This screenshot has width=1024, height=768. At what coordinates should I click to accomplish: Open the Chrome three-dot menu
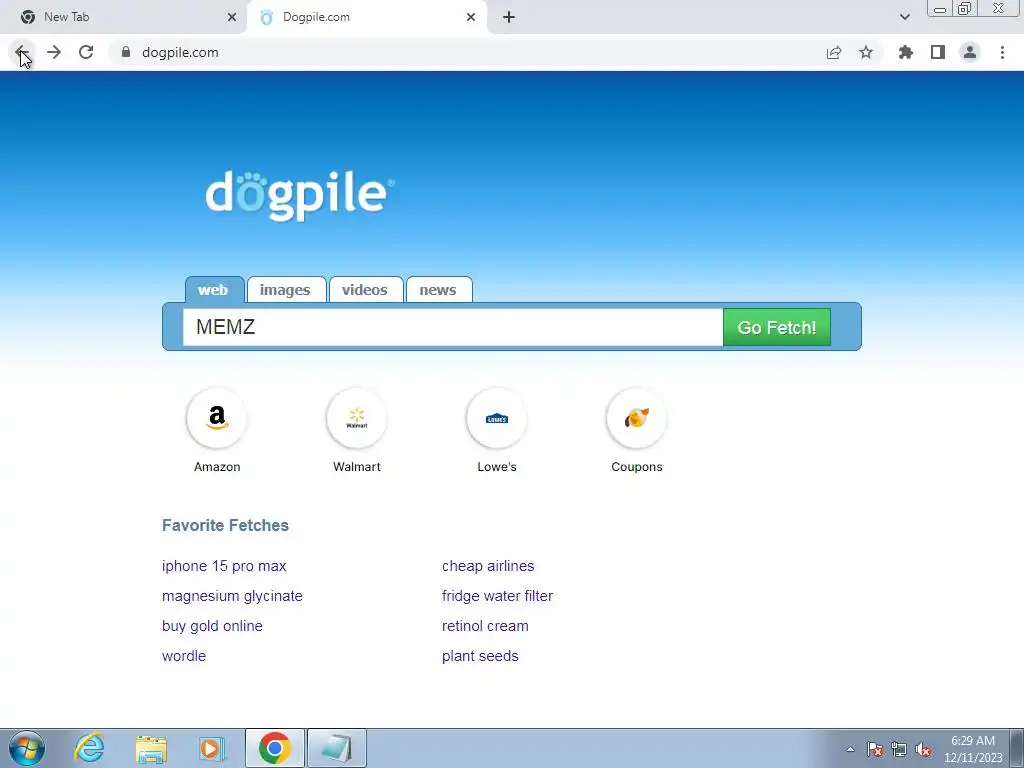1002,52
